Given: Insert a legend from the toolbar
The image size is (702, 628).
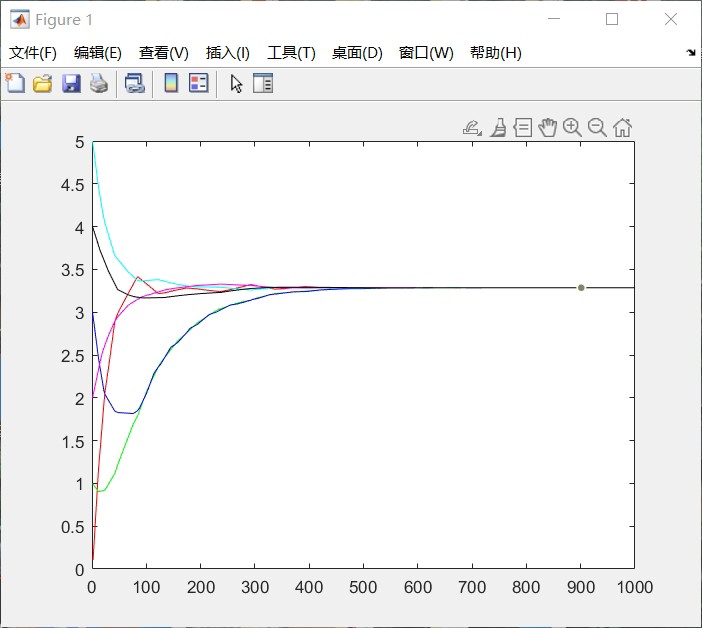Looking at the screenshot, I should click(199, 83).
